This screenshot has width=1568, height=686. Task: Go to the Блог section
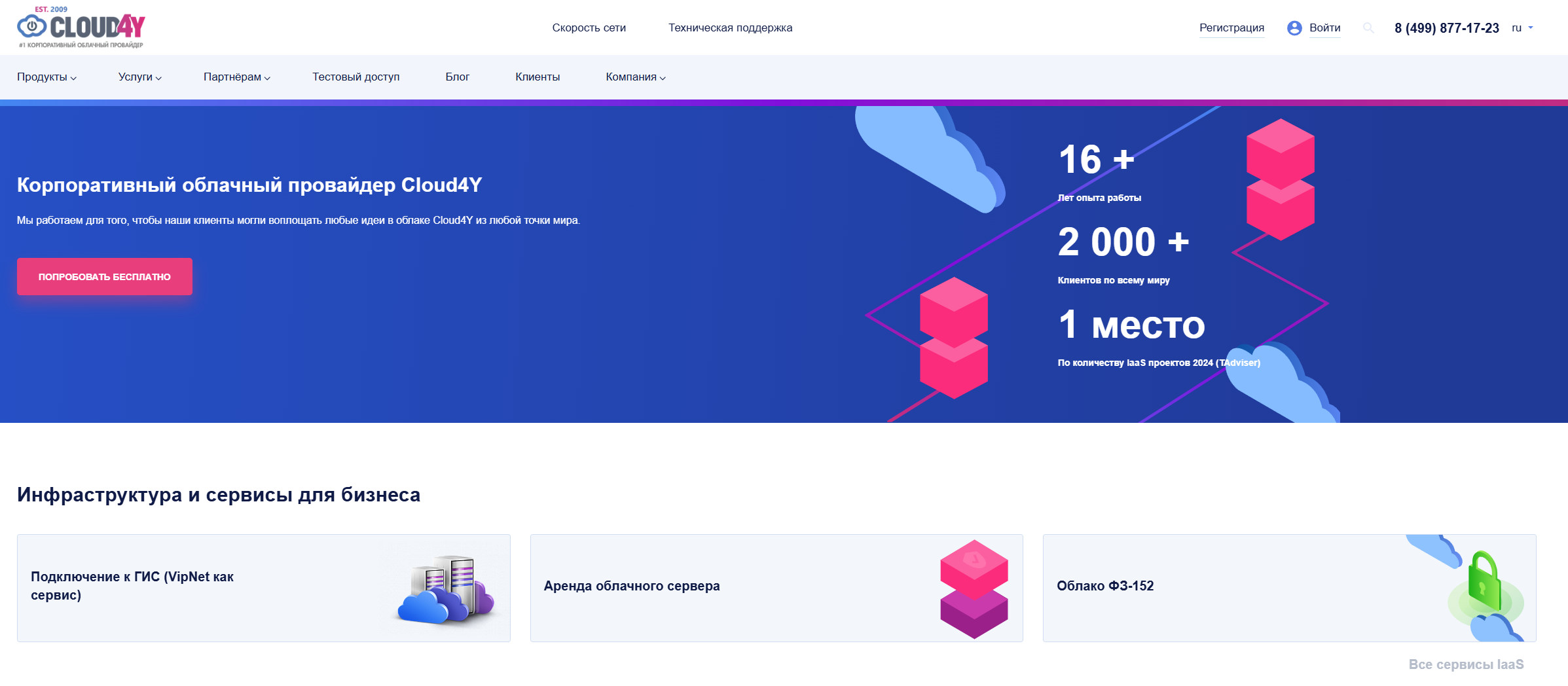tap(457, 77)
